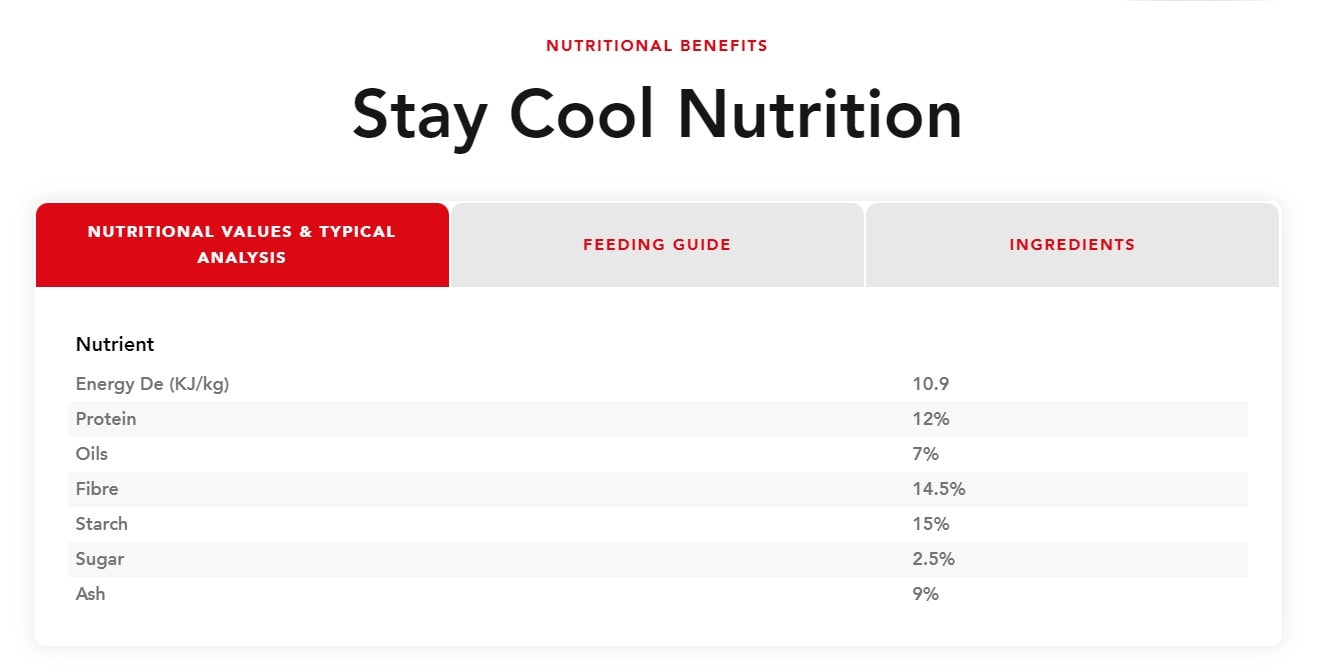Screen dimensions: 1318x671
Task: Click the 10.9 energy value
Action: click(930, 384)
